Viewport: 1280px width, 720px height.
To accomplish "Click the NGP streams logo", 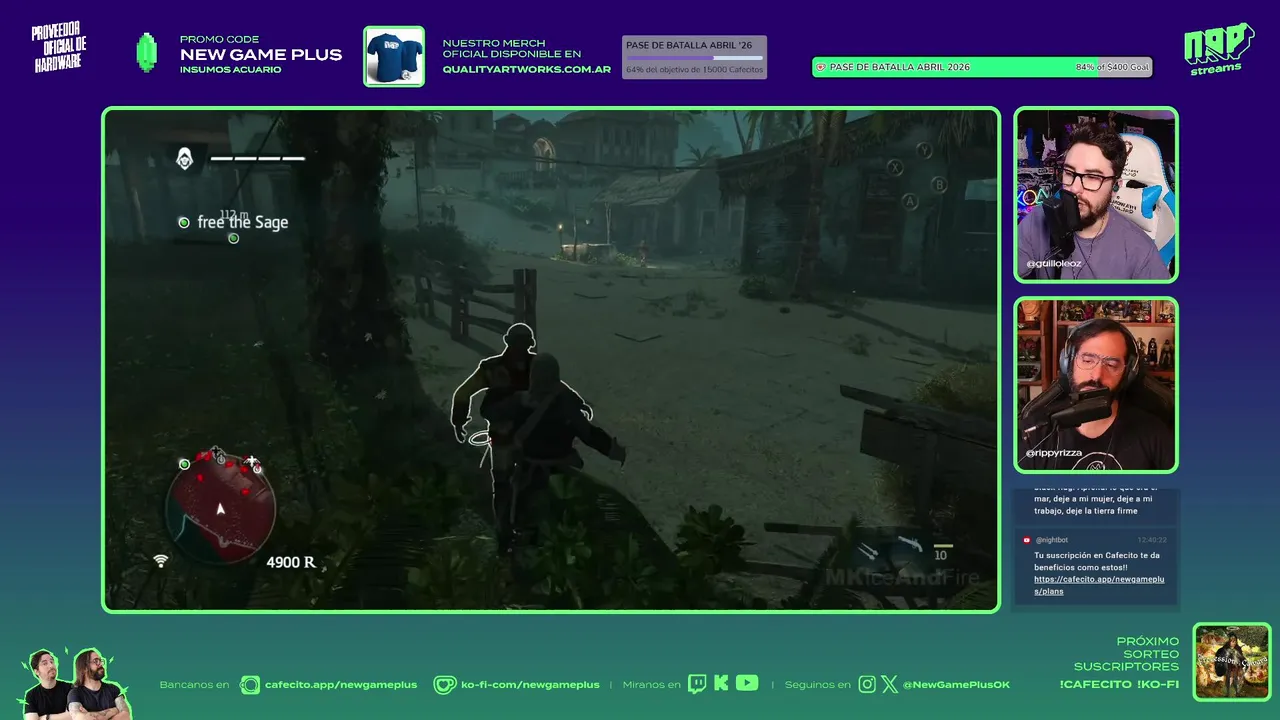I will click(x=1218, y=48).
